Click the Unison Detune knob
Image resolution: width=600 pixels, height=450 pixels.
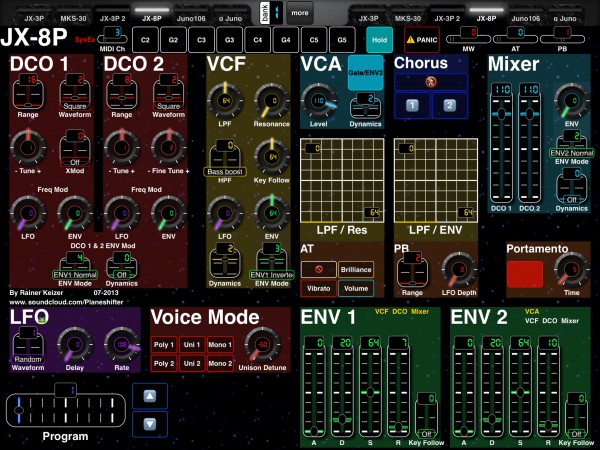click(x=262, y=344)
